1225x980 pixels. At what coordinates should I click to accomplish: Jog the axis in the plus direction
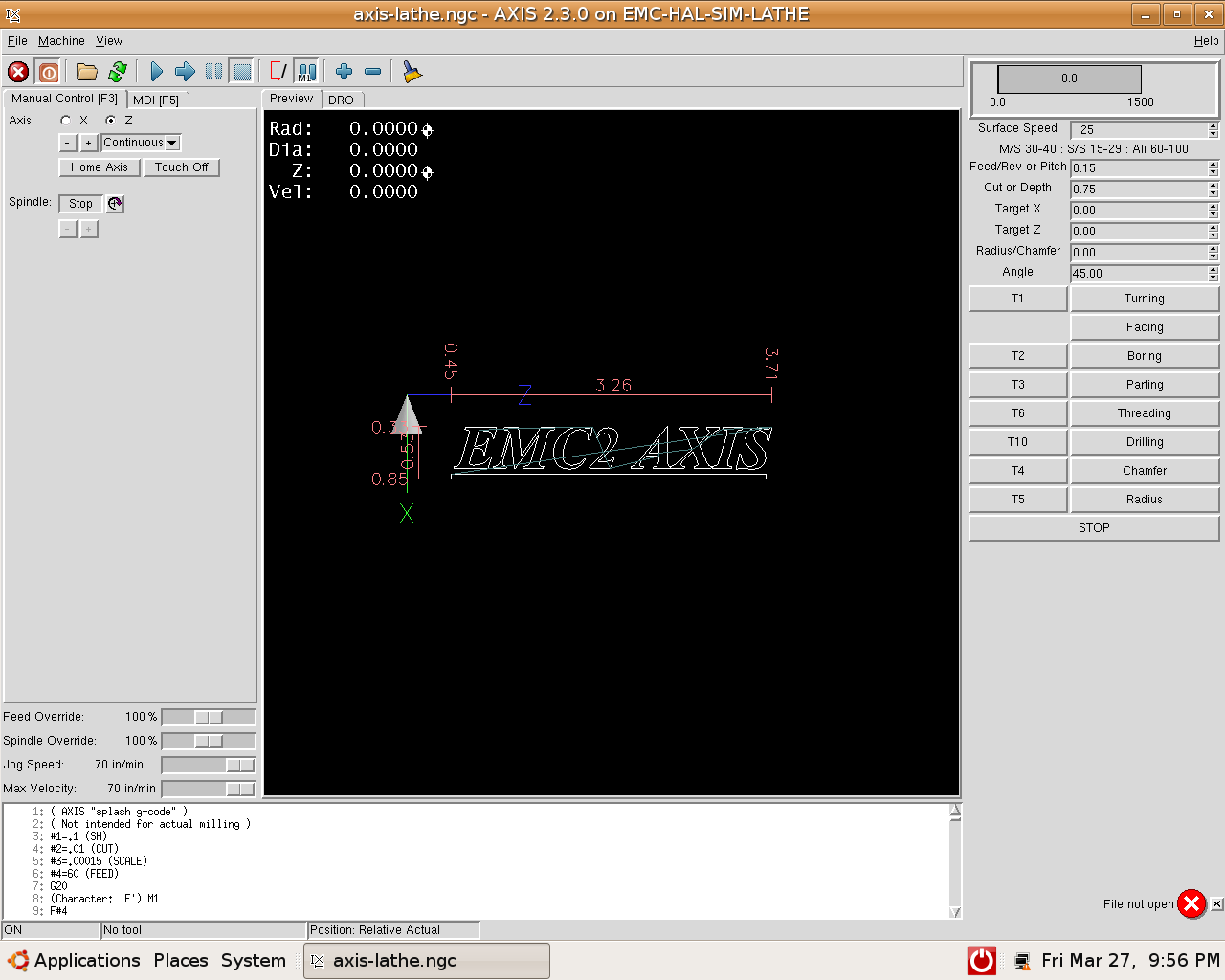(89, 143)
